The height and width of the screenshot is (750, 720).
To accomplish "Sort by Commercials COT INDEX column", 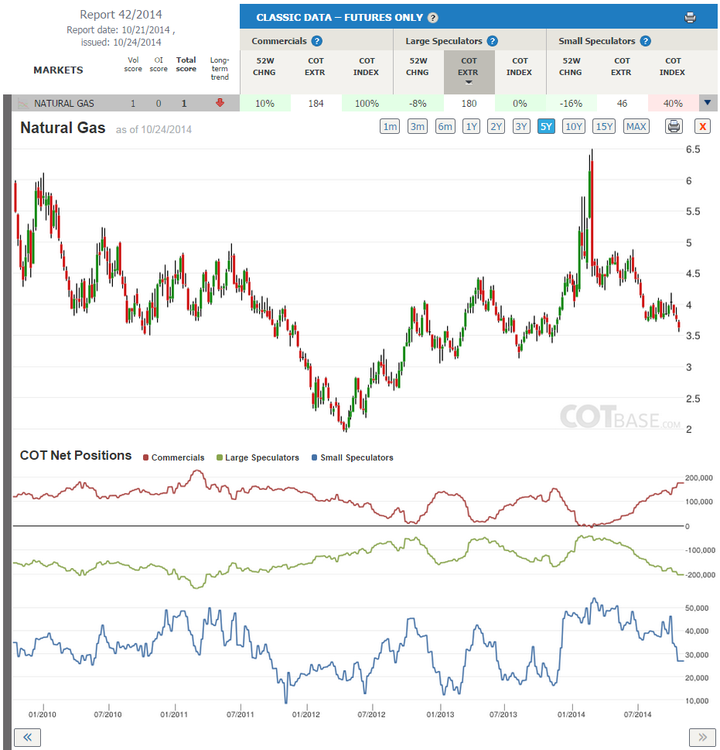I will click(366, 66).
